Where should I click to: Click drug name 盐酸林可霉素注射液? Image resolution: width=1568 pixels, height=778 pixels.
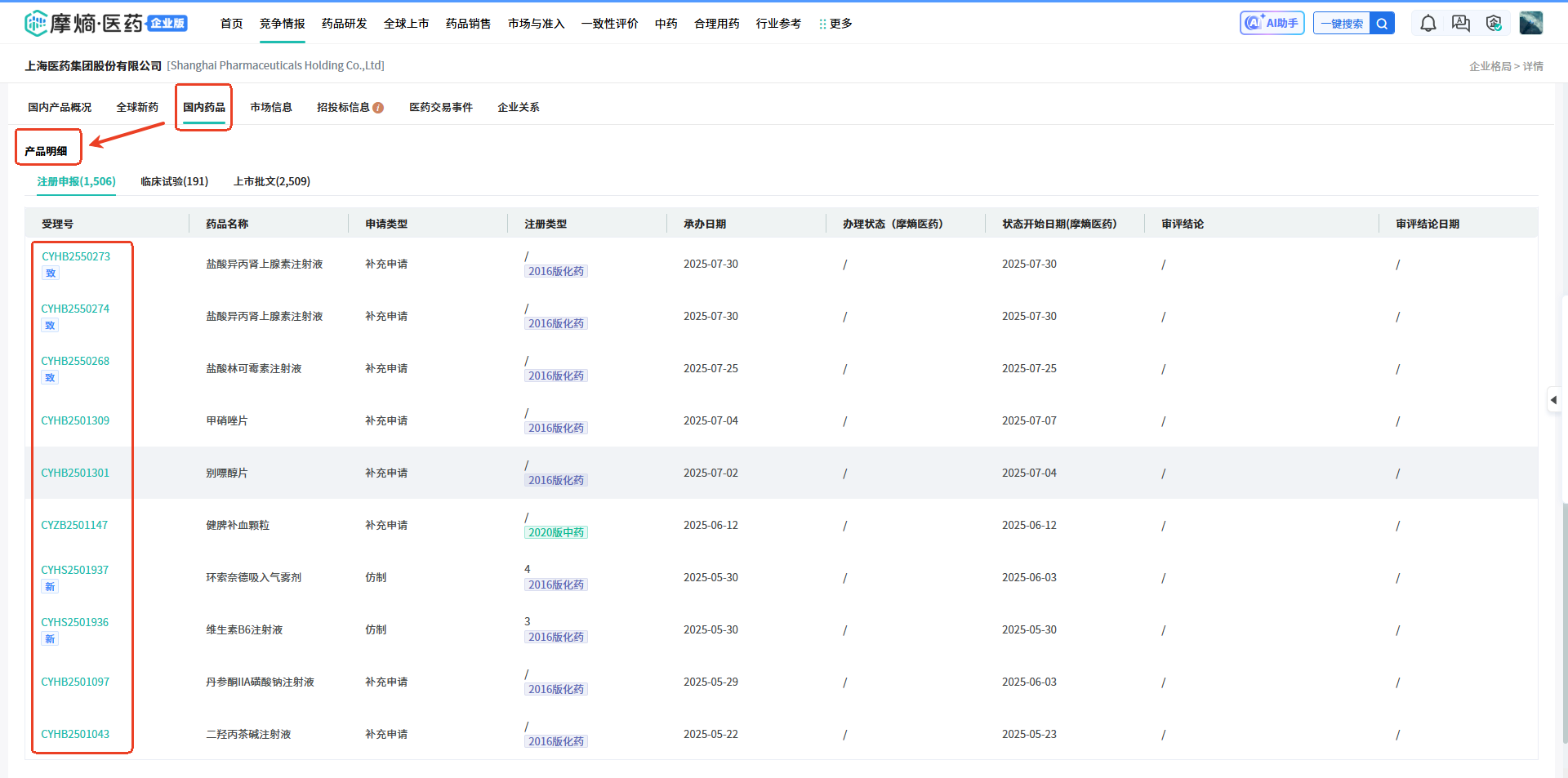(254, 368)
